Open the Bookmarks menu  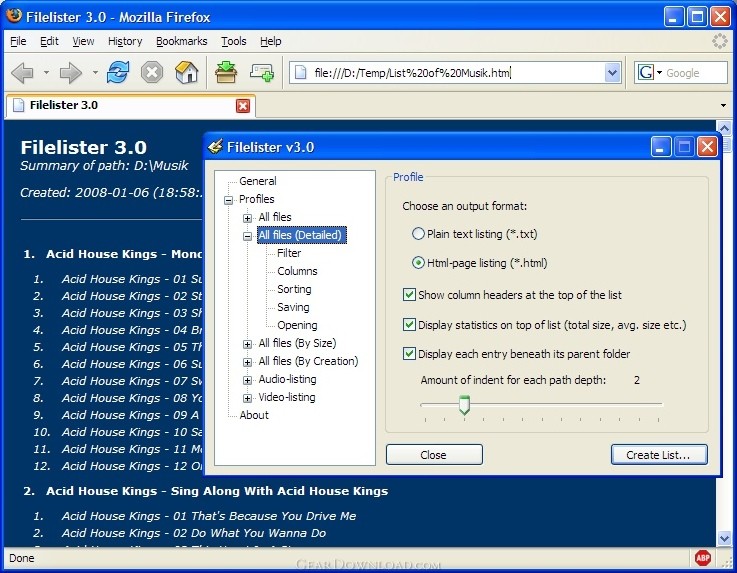(x=181, y=41)
